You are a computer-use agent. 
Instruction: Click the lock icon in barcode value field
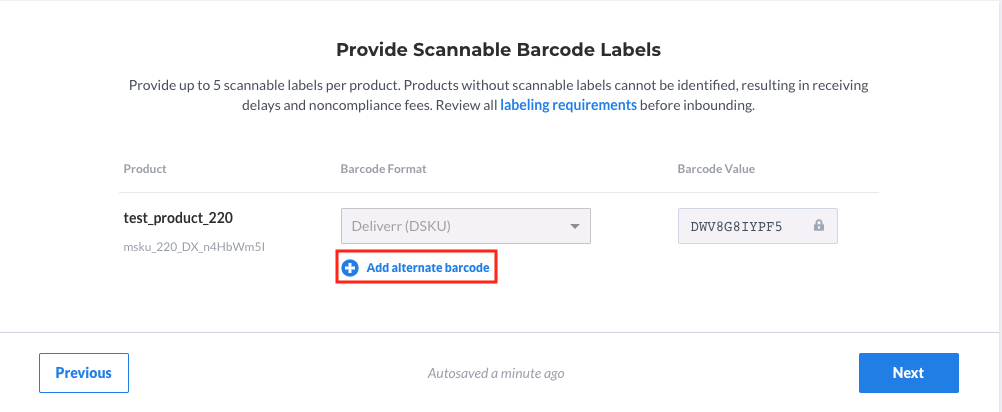coord(819,225)
